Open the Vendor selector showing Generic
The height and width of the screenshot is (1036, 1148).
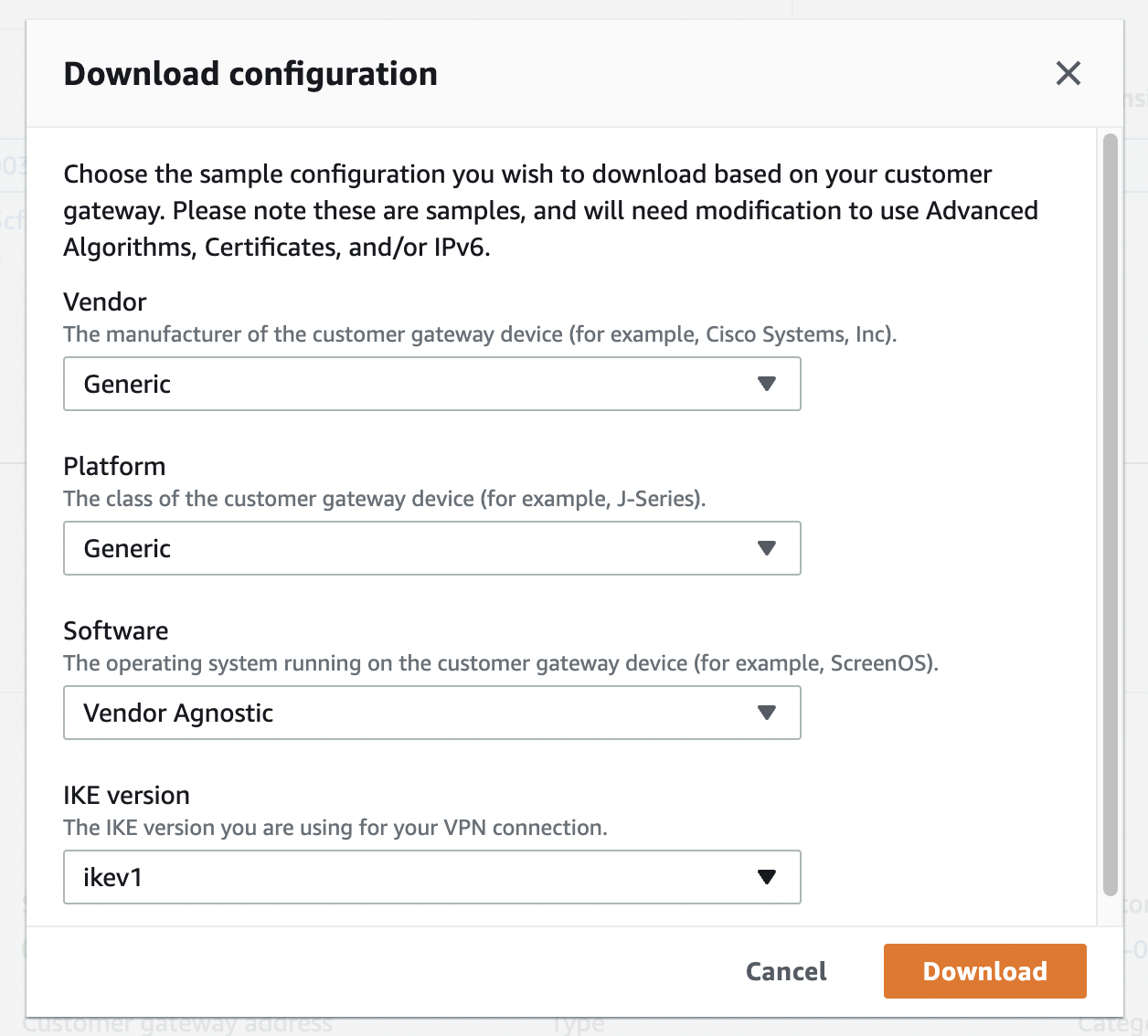click(x=432, y=384)
